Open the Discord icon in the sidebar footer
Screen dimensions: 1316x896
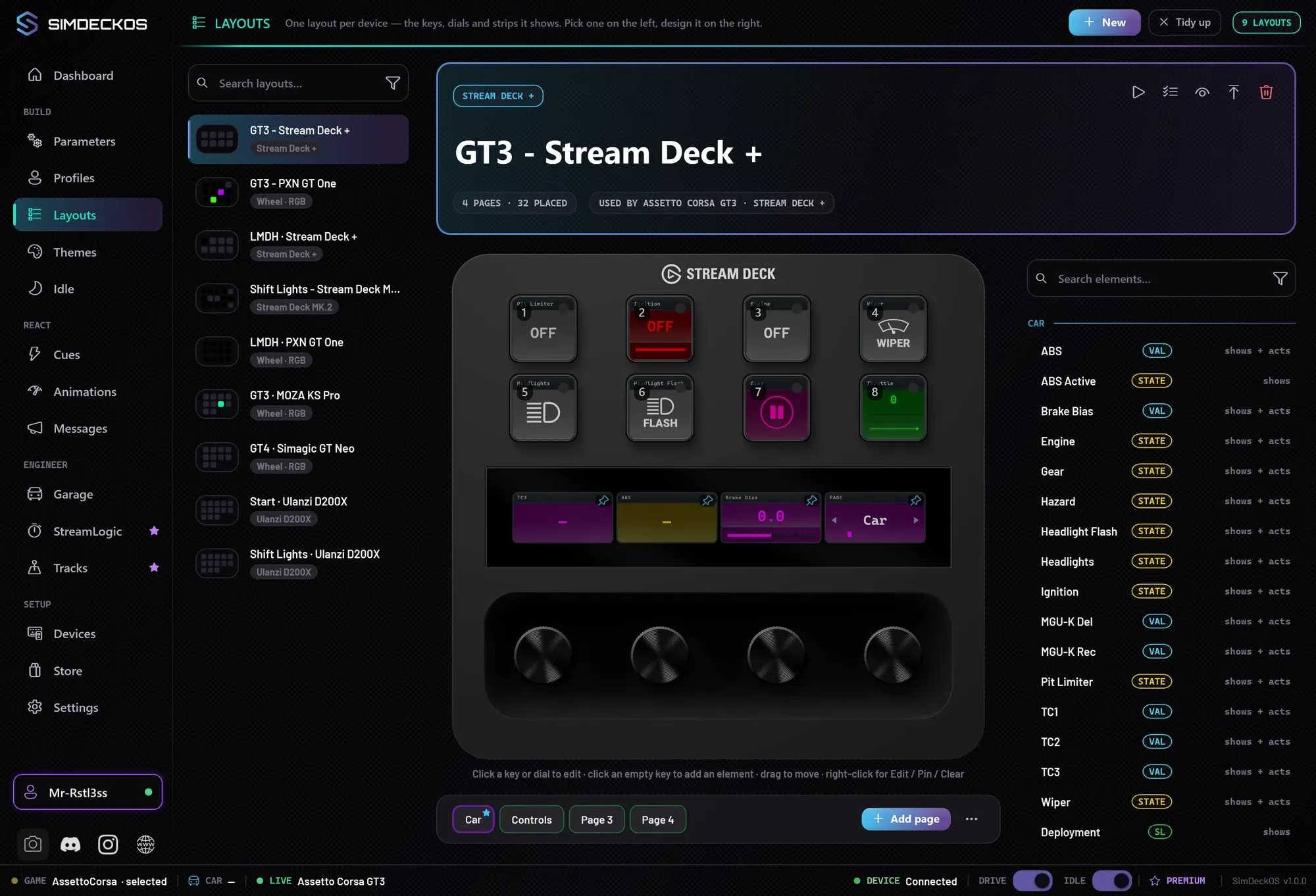coord(70,844)
